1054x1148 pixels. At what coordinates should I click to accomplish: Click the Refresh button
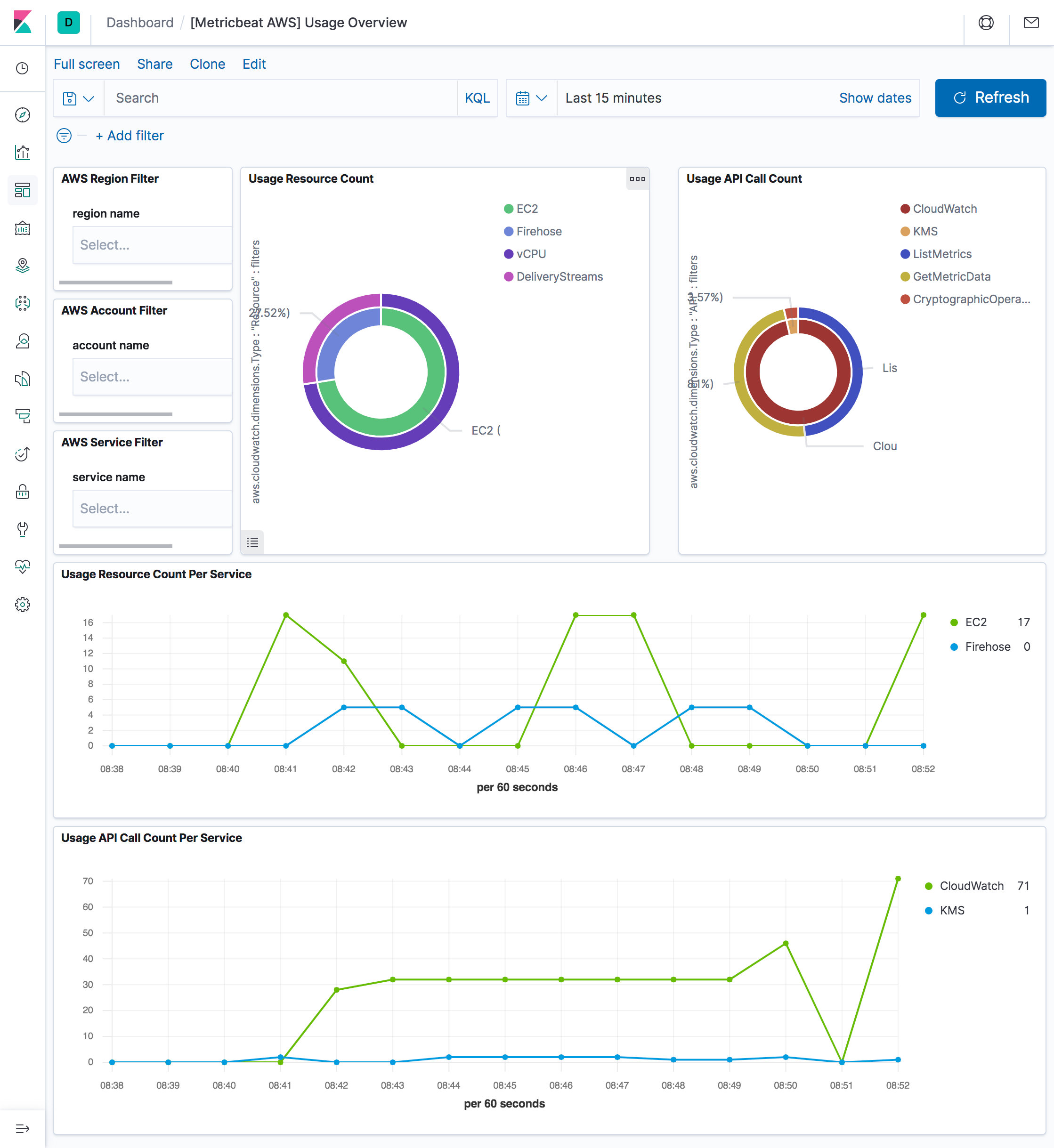tap(988, 97)
